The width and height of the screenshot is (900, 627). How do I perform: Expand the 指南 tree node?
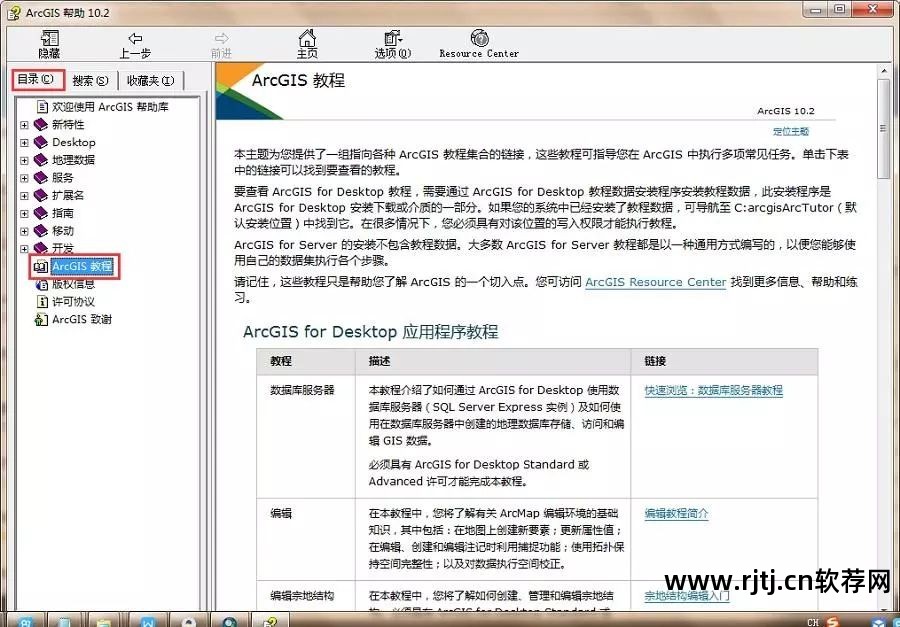[x=24, y=214]
